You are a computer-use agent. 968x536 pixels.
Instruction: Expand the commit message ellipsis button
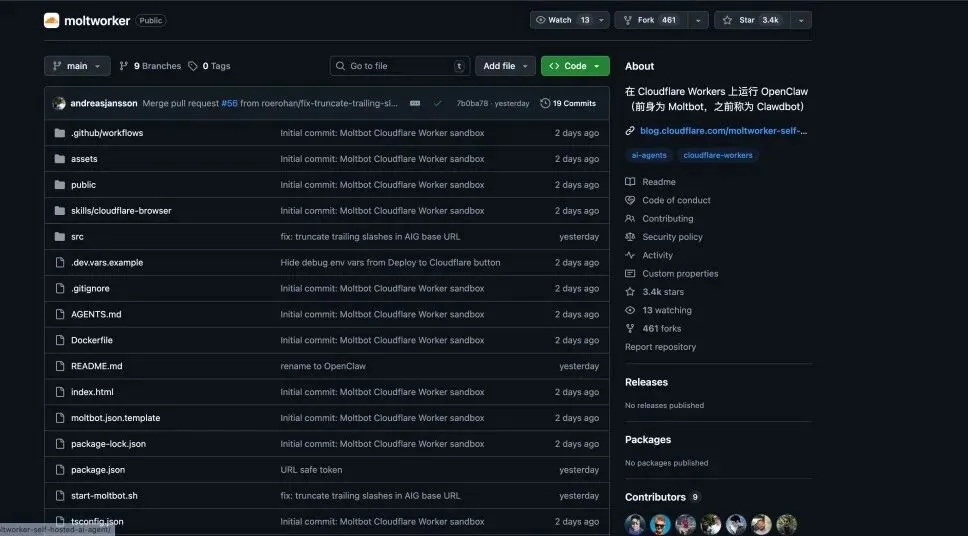(x=415, y=103)
